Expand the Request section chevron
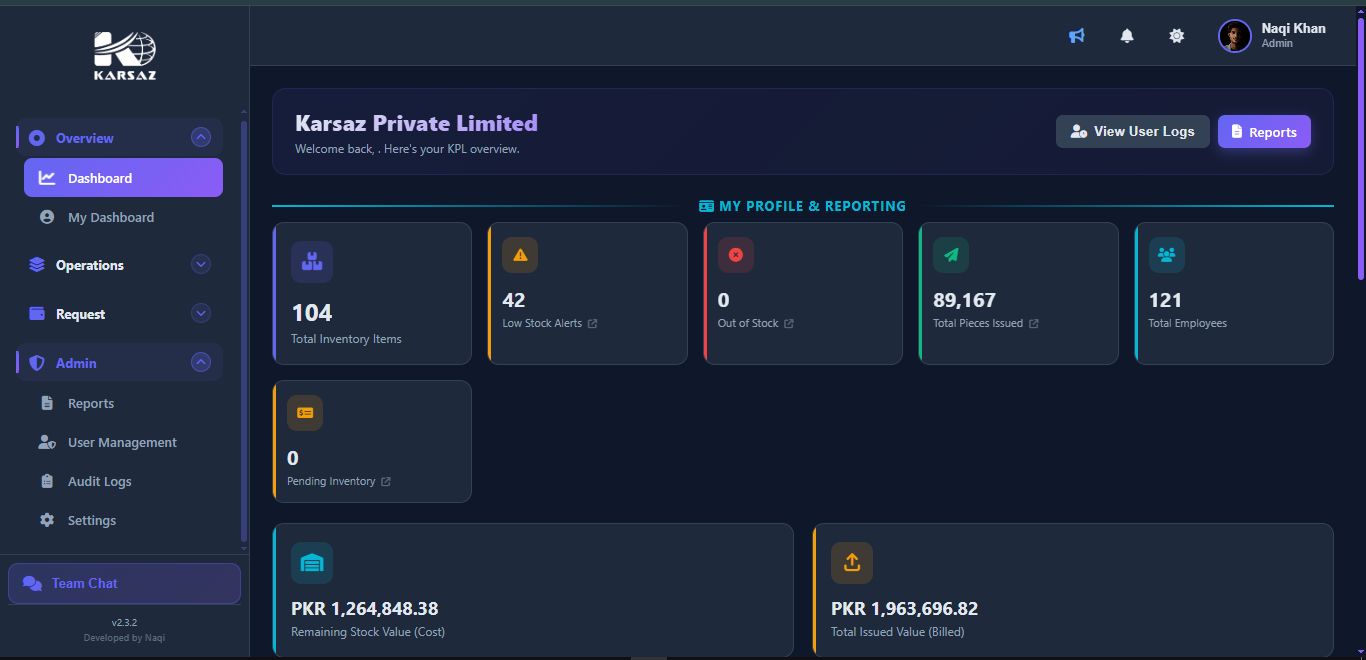The width and height of the screenshot is (1366, 660). 201,314
